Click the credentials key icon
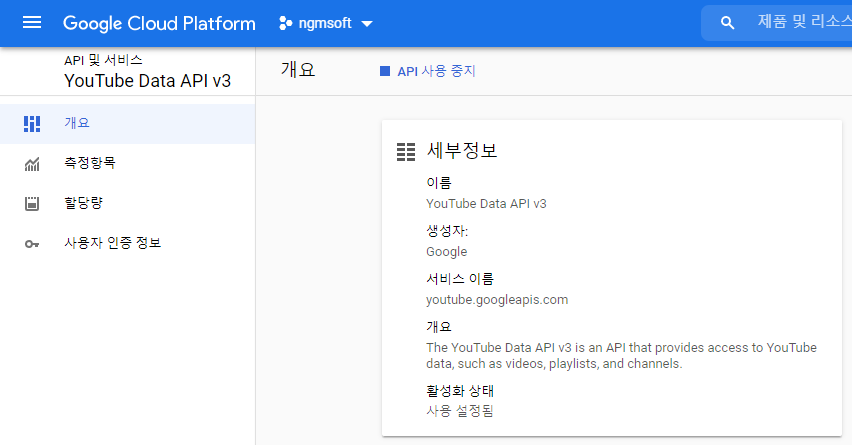This screenshot has width=852, height=445. (32, 244)
